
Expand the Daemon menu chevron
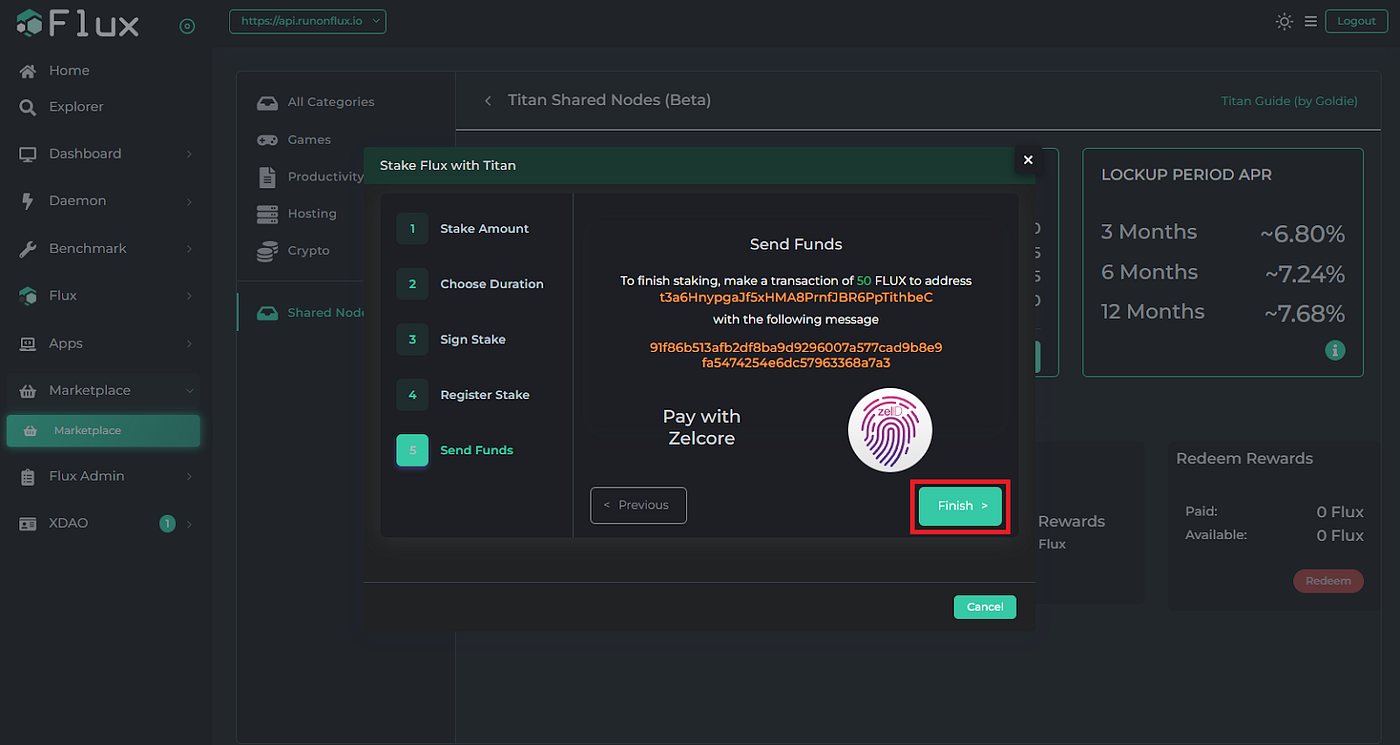(189, 201)
